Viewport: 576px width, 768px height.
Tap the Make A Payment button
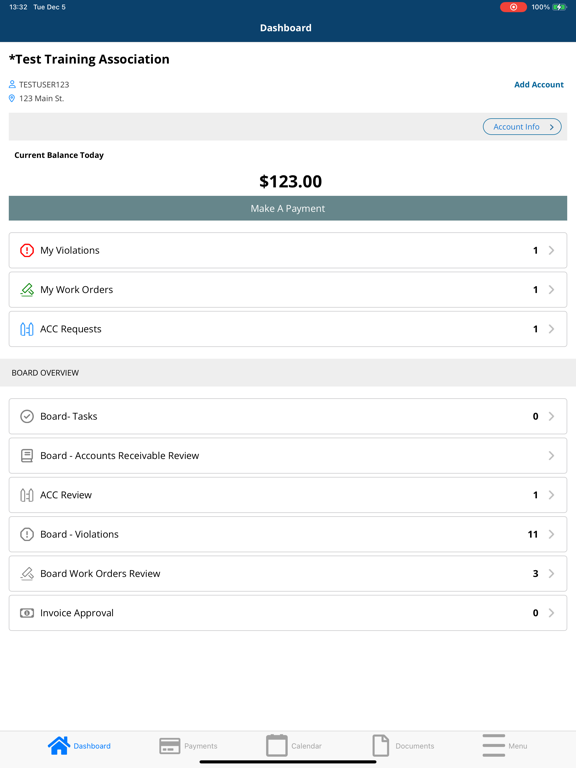pos(288,208)
